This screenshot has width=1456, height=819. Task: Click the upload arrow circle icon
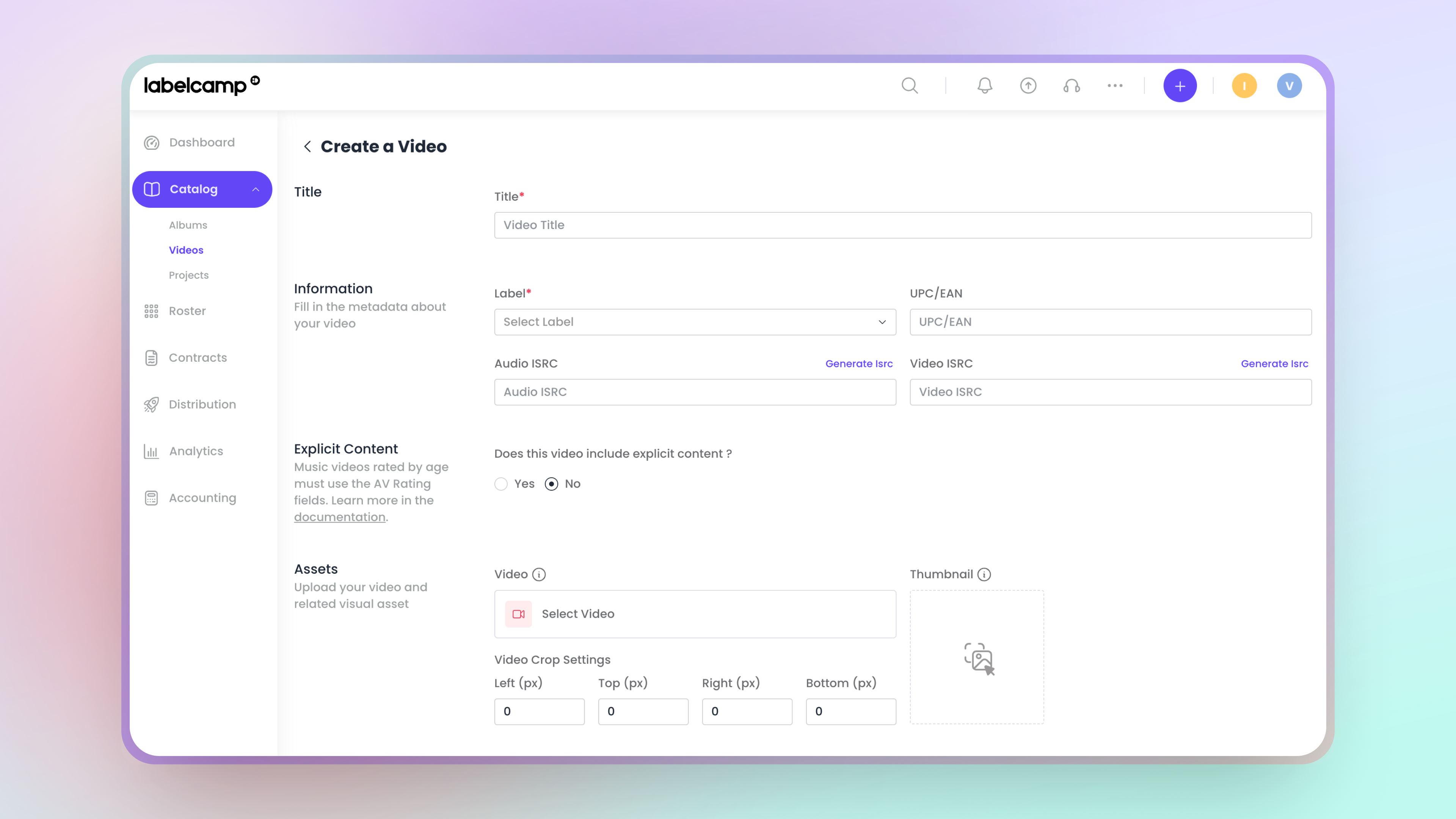click(1028, 86)
